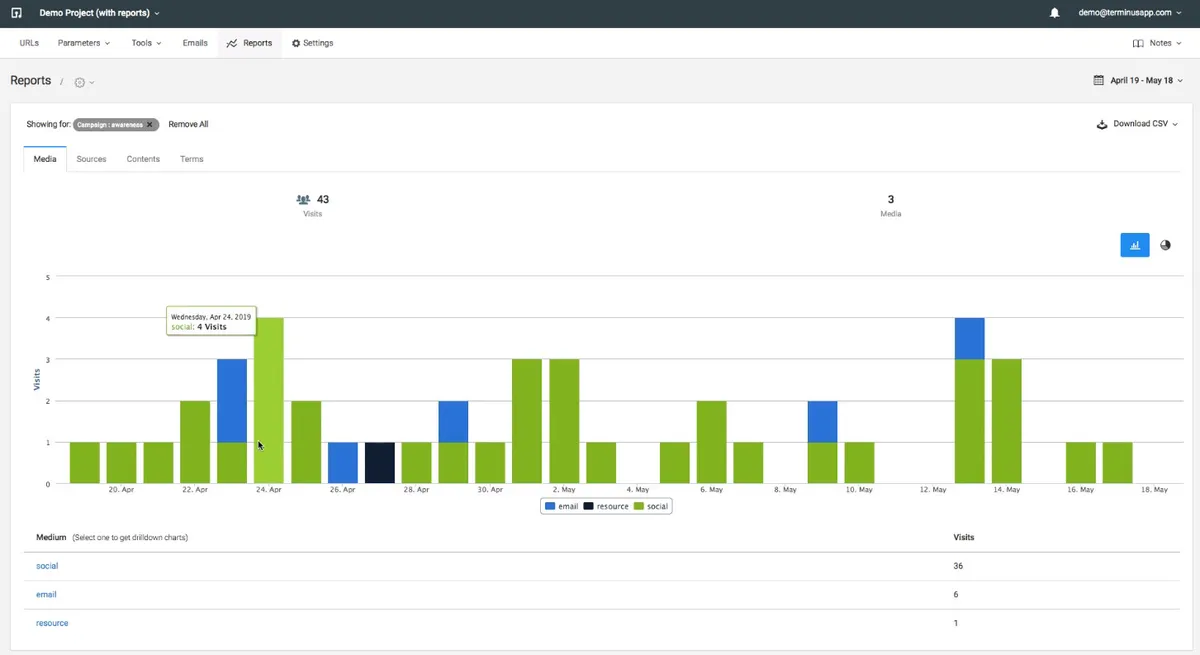Viewport: 1200px width, 655px height.
Task: Toggle the social series in chart legend
Action: (653, 506)
